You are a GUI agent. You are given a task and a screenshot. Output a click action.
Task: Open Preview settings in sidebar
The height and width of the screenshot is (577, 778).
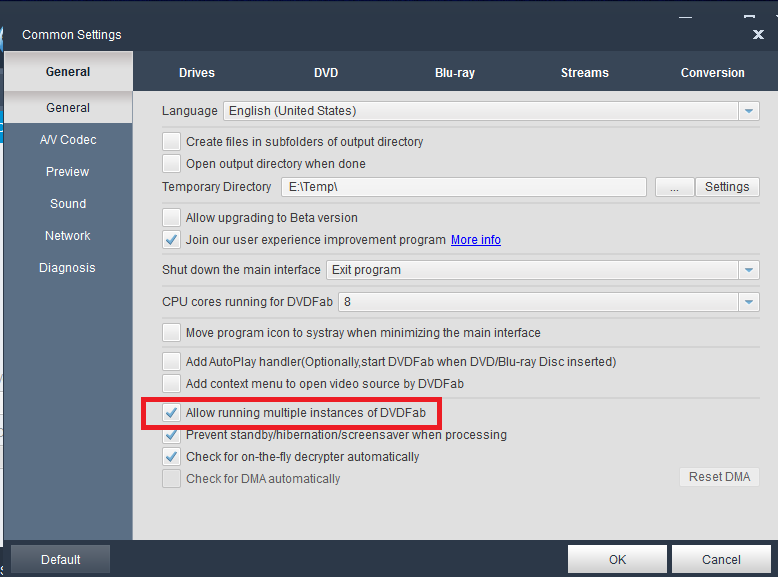pyautogui.click(x=67, y=172)
